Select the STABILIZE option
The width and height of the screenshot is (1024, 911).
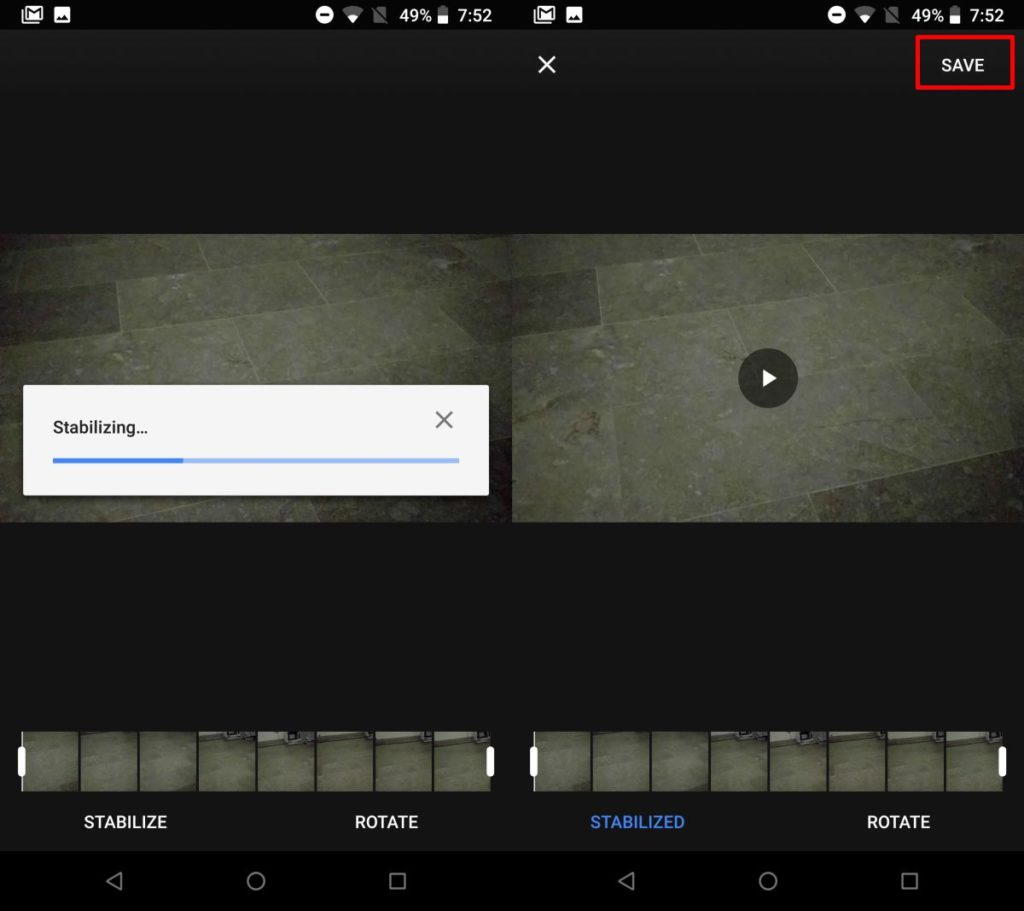124,822
